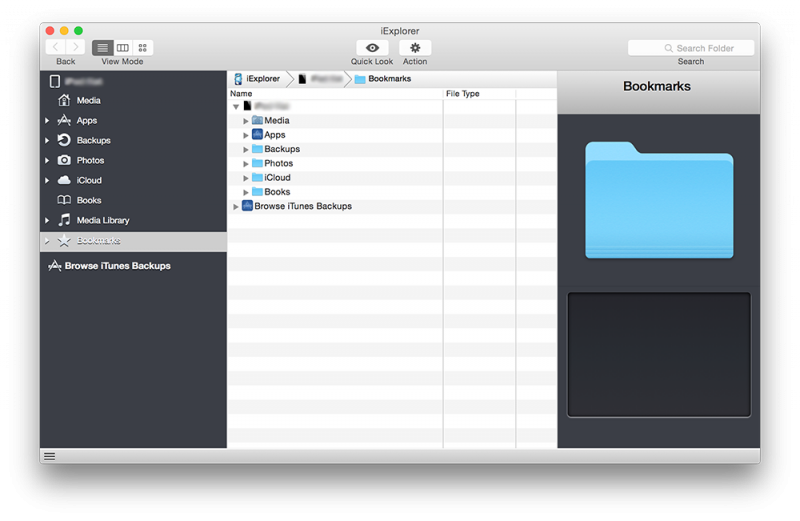Select the Media Library music note icon
Screen dimensions: 800x521
point(64,220)
